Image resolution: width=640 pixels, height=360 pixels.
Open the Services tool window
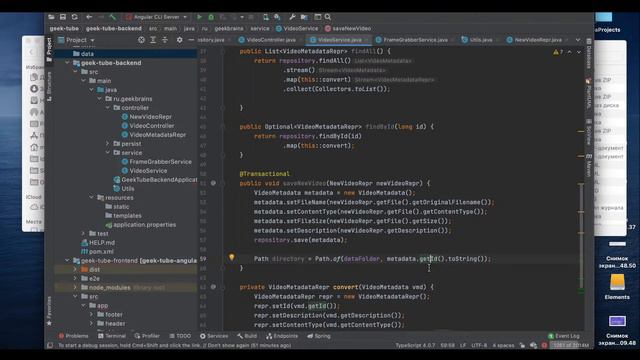[x=214, y=336]
